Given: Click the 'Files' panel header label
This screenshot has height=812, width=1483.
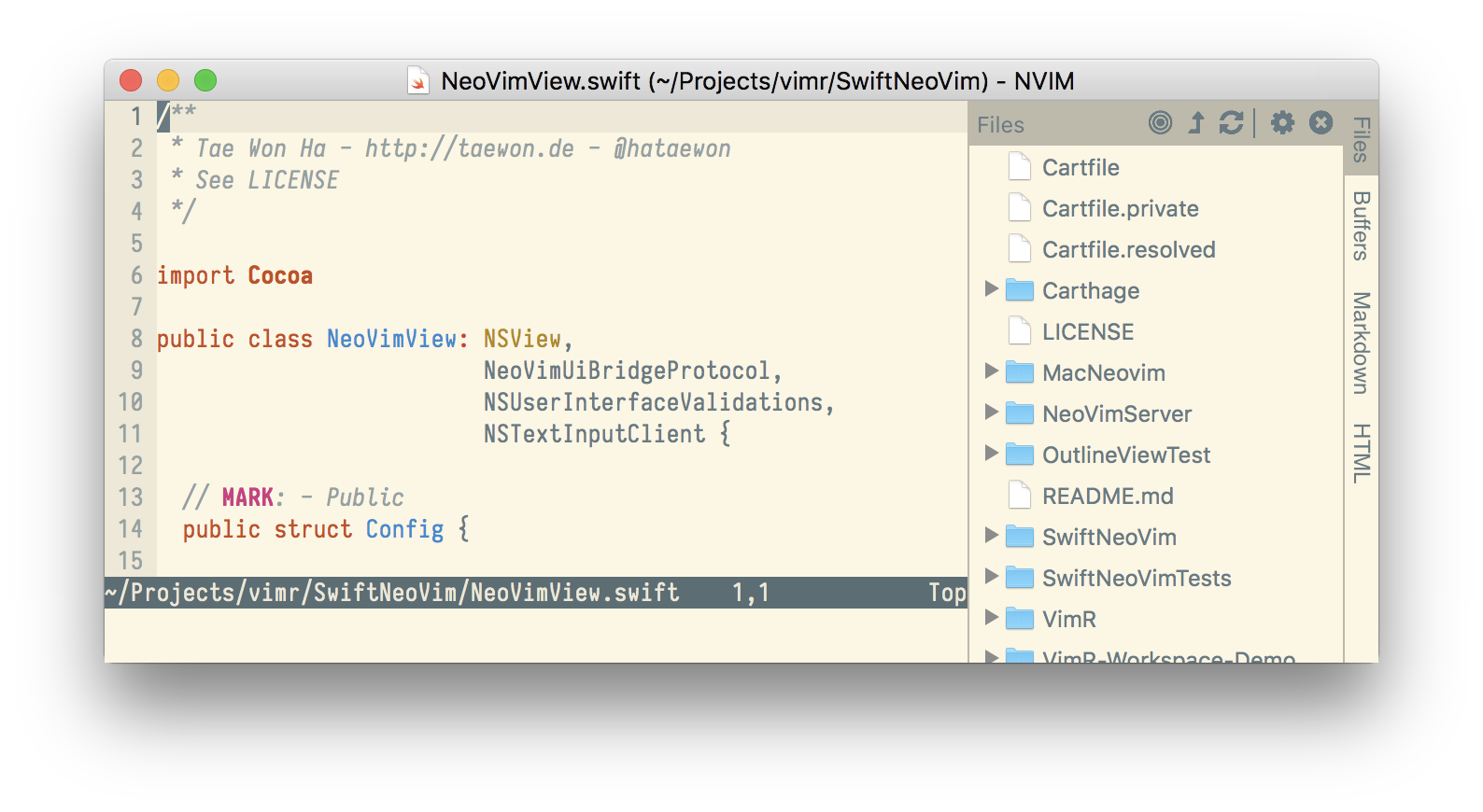Looking at the screenshot, I should 1001,125.
